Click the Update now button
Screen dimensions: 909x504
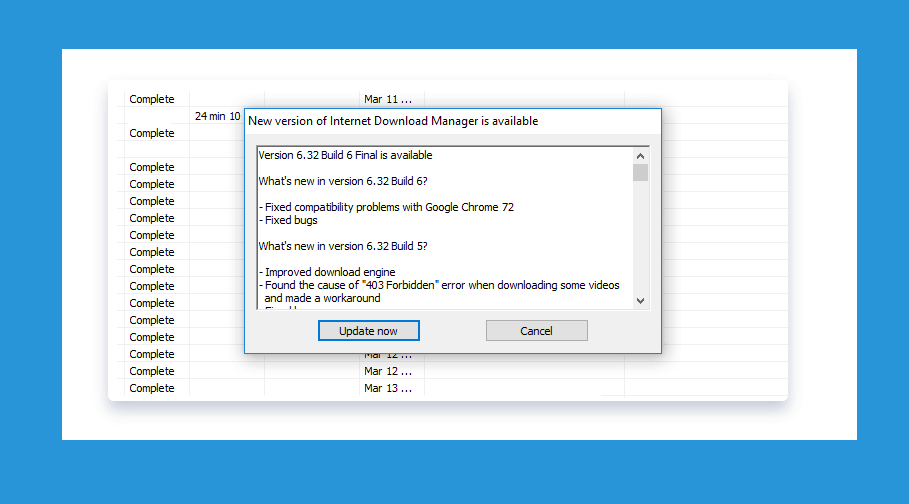tap(369, 331)
